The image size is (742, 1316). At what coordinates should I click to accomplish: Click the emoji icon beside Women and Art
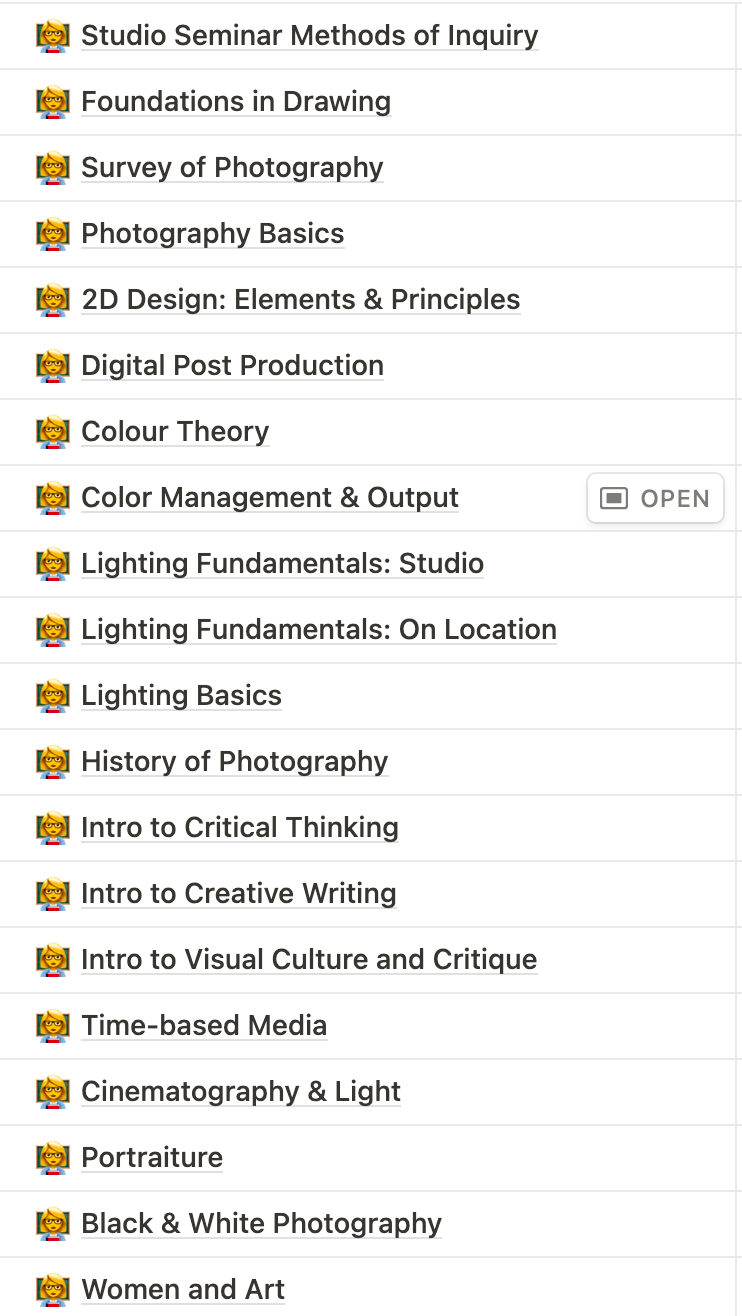click(x=52, y=1290)
